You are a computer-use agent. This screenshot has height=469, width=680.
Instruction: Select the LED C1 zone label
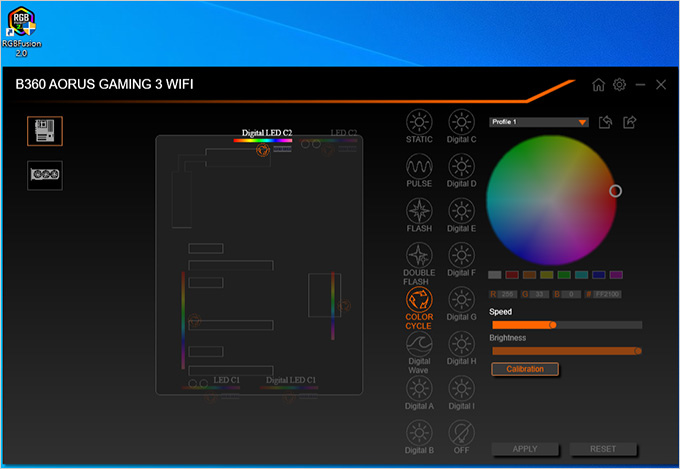(226, 380)
